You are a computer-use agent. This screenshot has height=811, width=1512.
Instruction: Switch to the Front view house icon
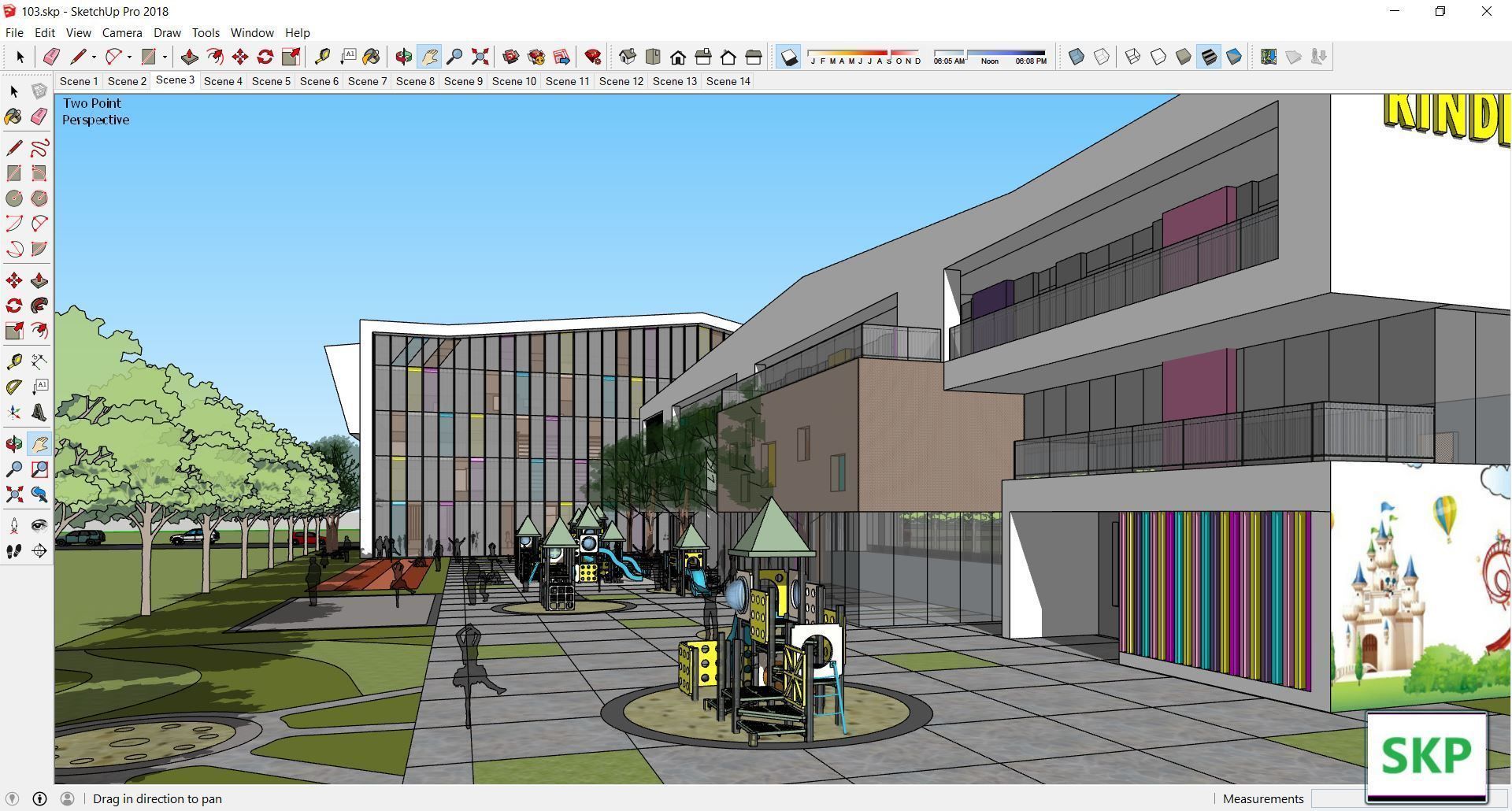point(678,57)
